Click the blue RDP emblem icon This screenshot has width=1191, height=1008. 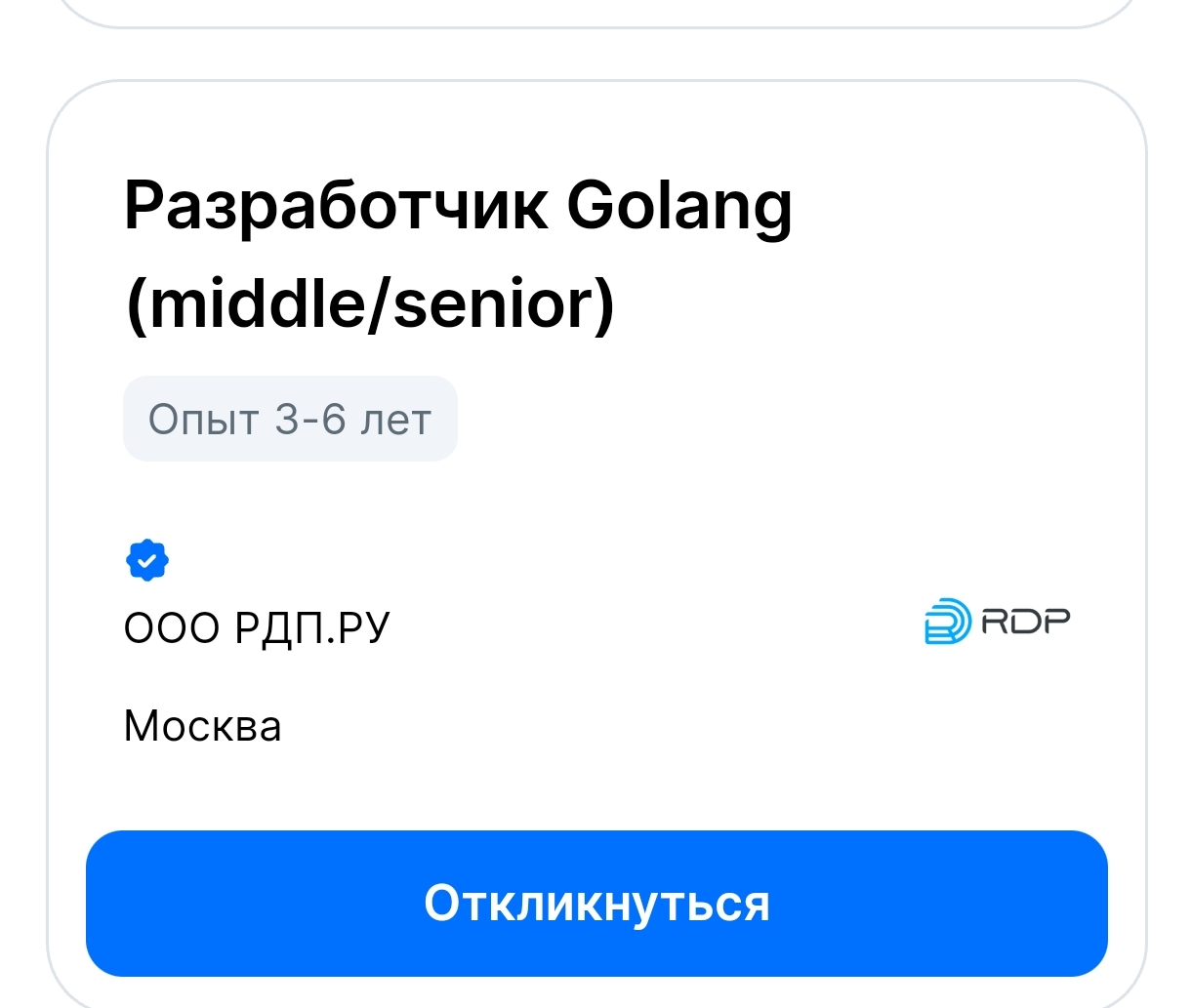click(x=947, y=622)
